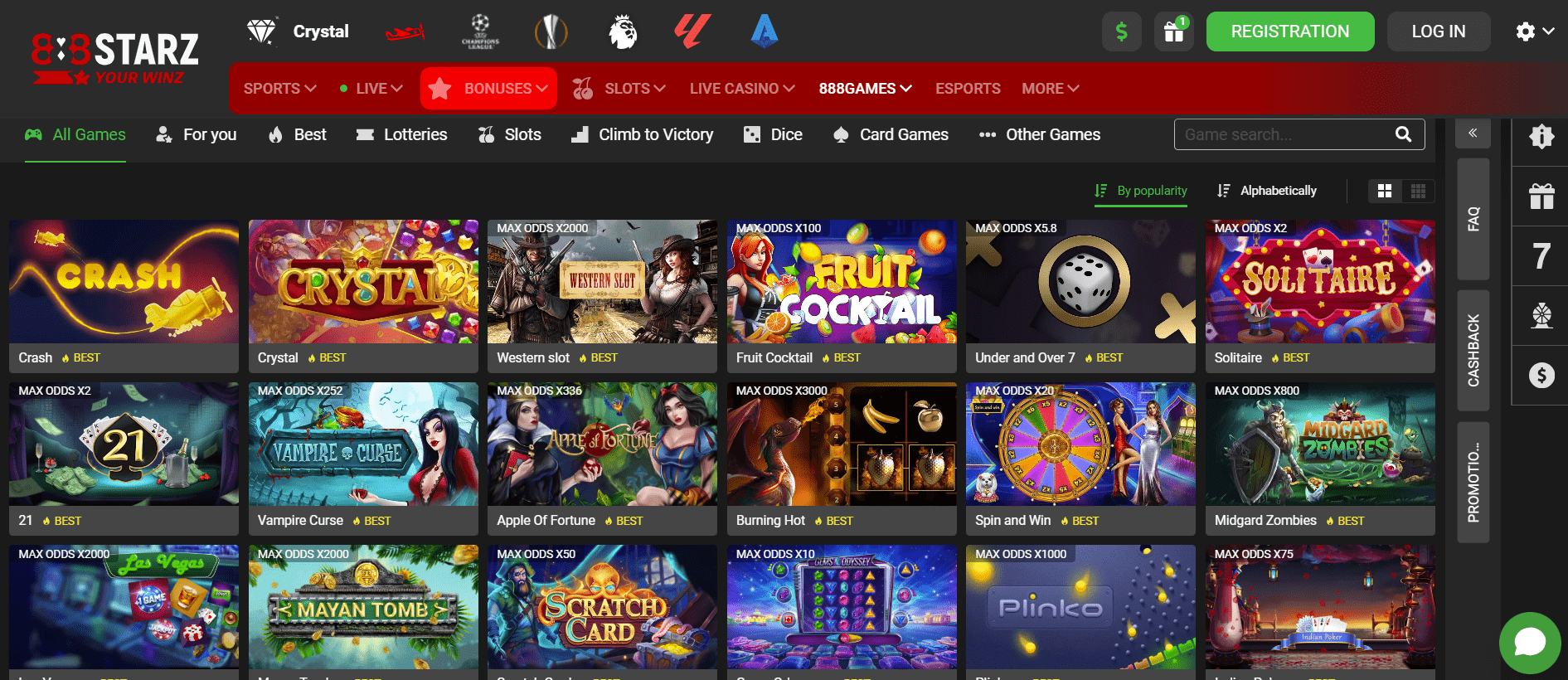Click the REGISTRATION button
This screenshot has width=1568, height=680.
click(x=1290, y=32)
